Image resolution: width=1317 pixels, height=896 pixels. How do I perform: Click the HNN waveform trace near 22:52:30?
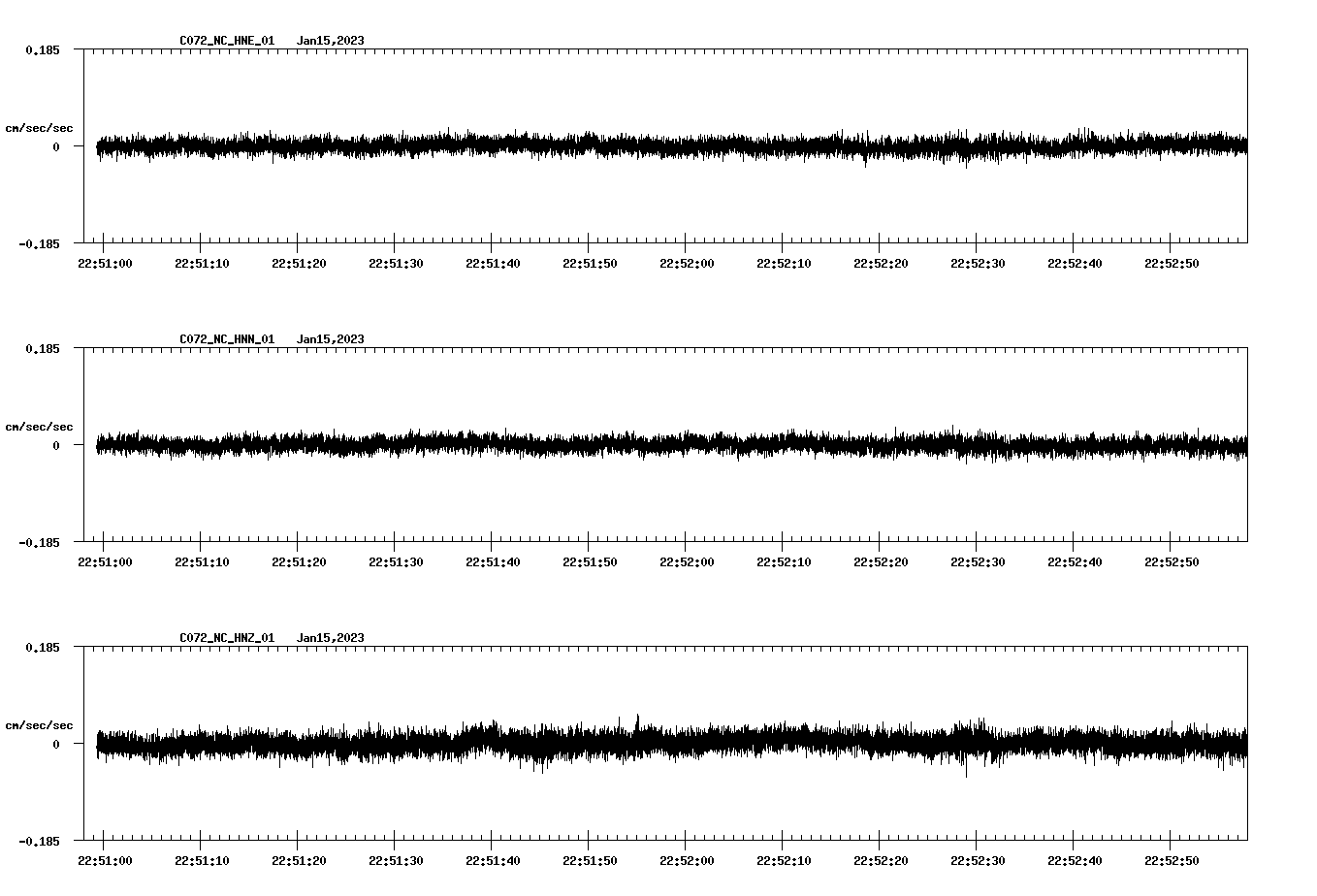click(980, 445)
